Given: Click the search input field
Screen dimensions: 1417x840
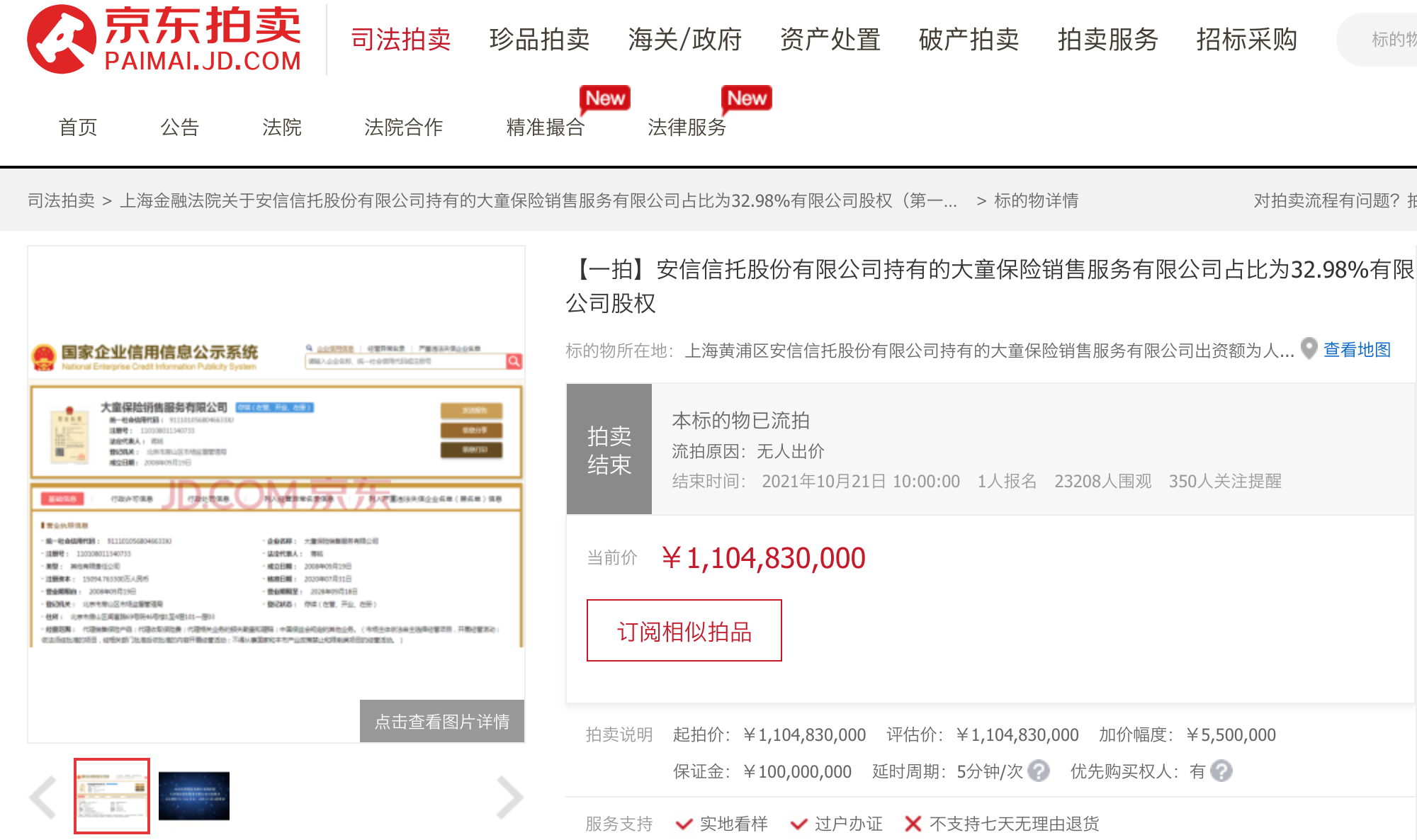Looking at the screenshot, I should [1378, 40].
